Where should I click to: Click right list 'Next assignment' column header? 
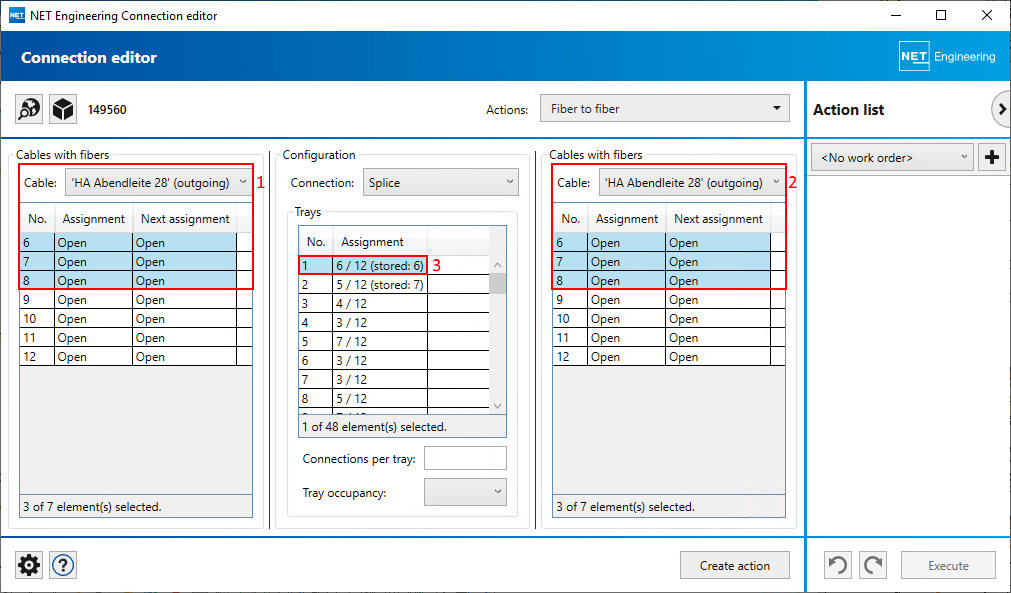point(718,219)
